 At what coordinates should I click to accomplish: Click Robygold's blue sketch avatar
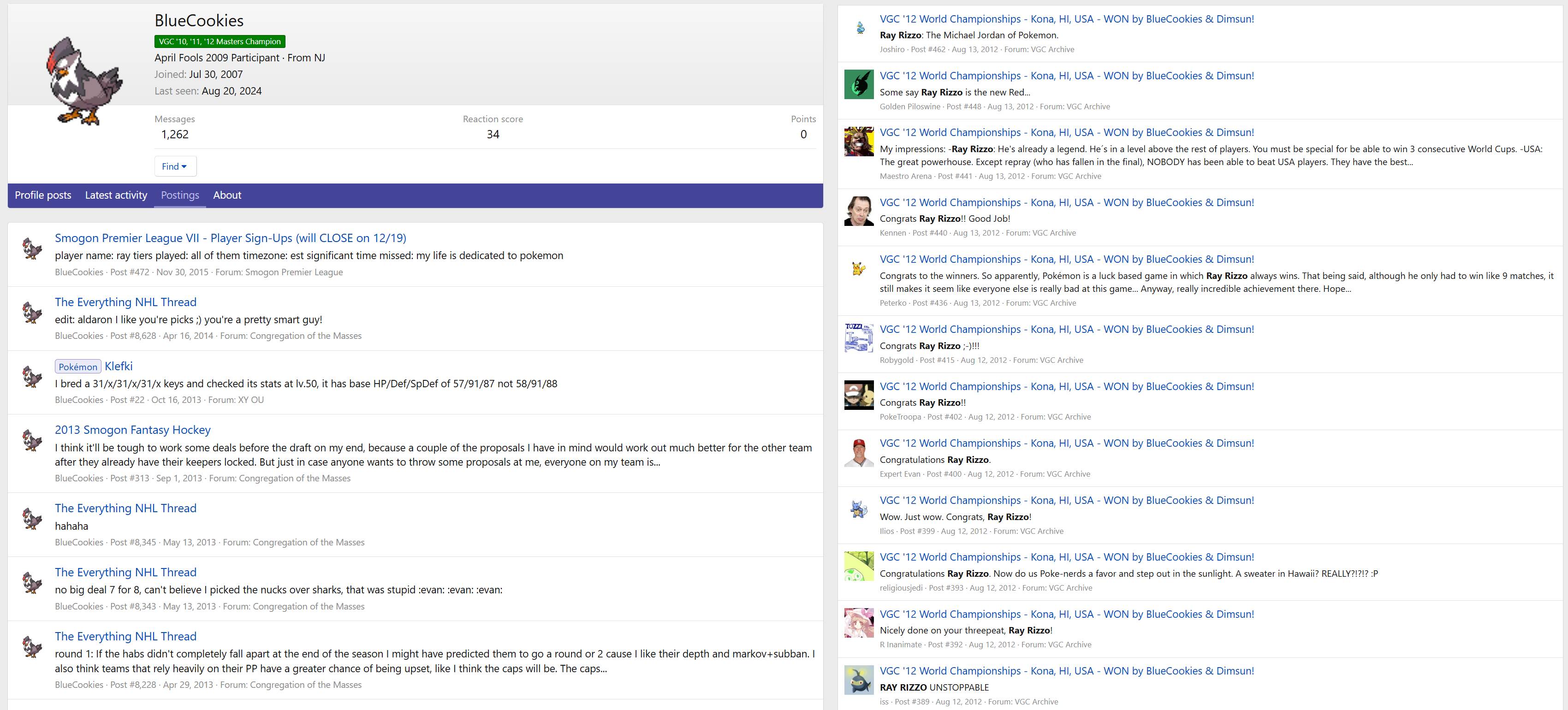click(859, 337)
